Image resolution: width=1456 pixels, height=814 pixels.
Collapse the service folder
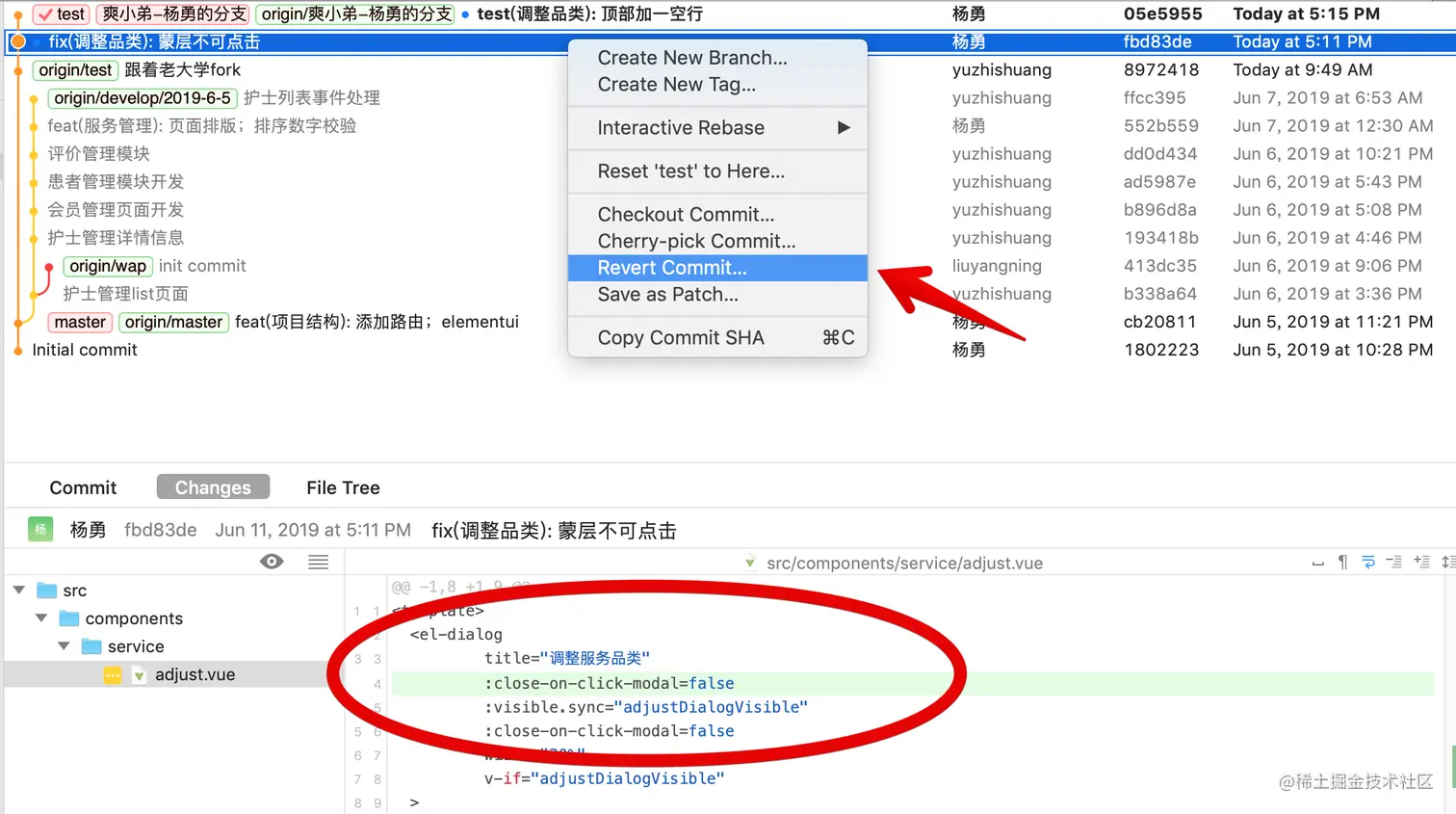point(64,646)
